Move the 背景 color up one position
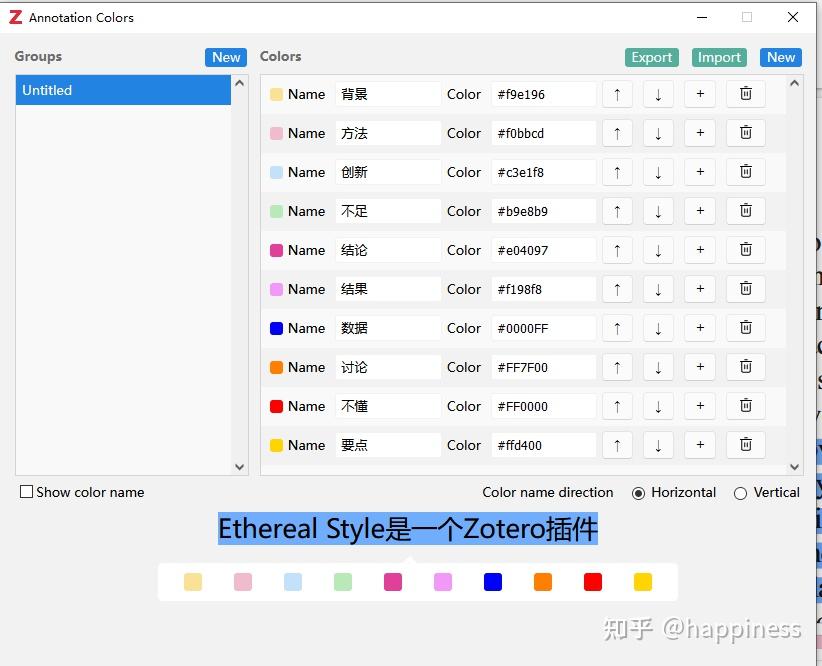The width and height of the screenshot is (822, 666). coord(617,93)
